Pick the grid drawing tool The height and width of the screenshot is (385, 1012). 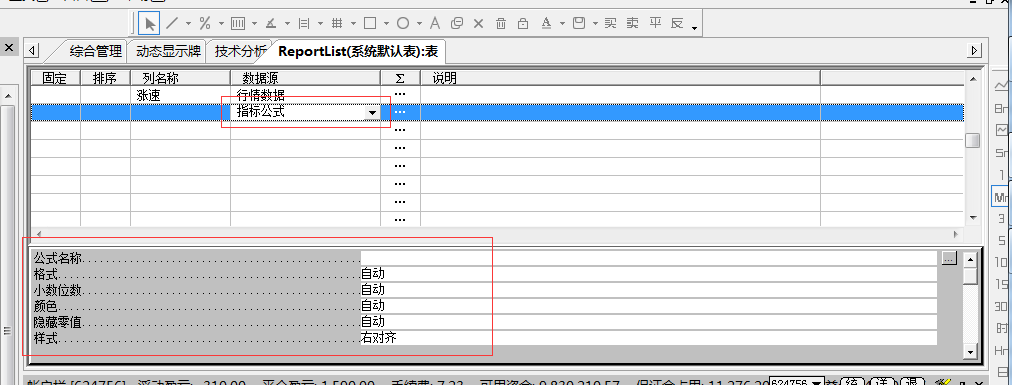336,24
